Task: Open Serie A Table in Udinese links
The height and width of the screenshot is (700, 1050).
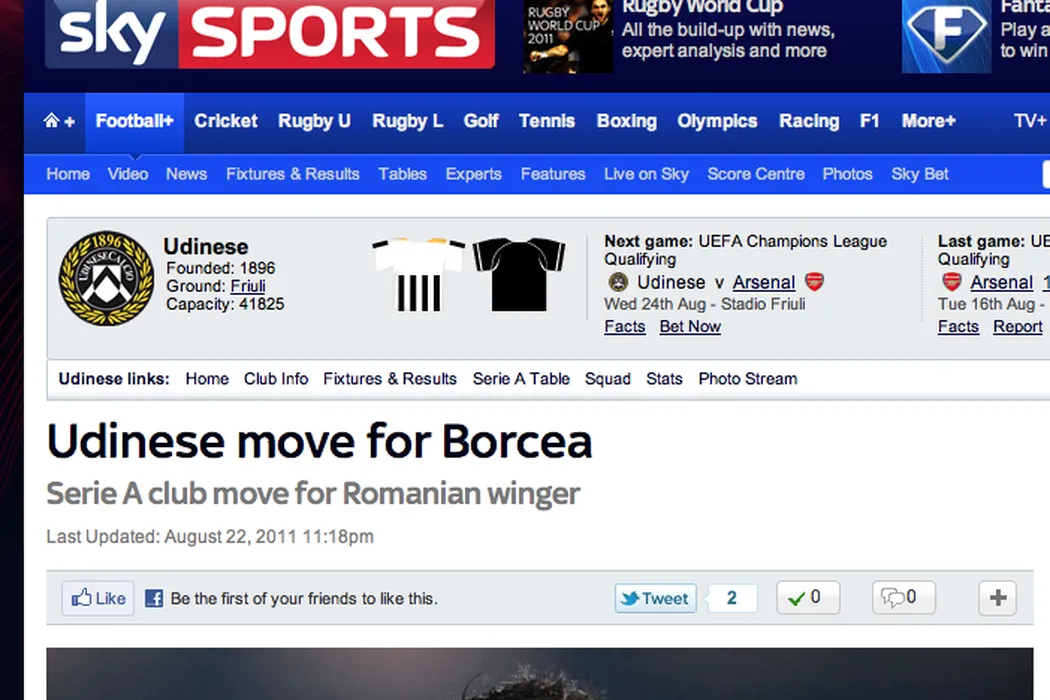Action: click(521, 378)
